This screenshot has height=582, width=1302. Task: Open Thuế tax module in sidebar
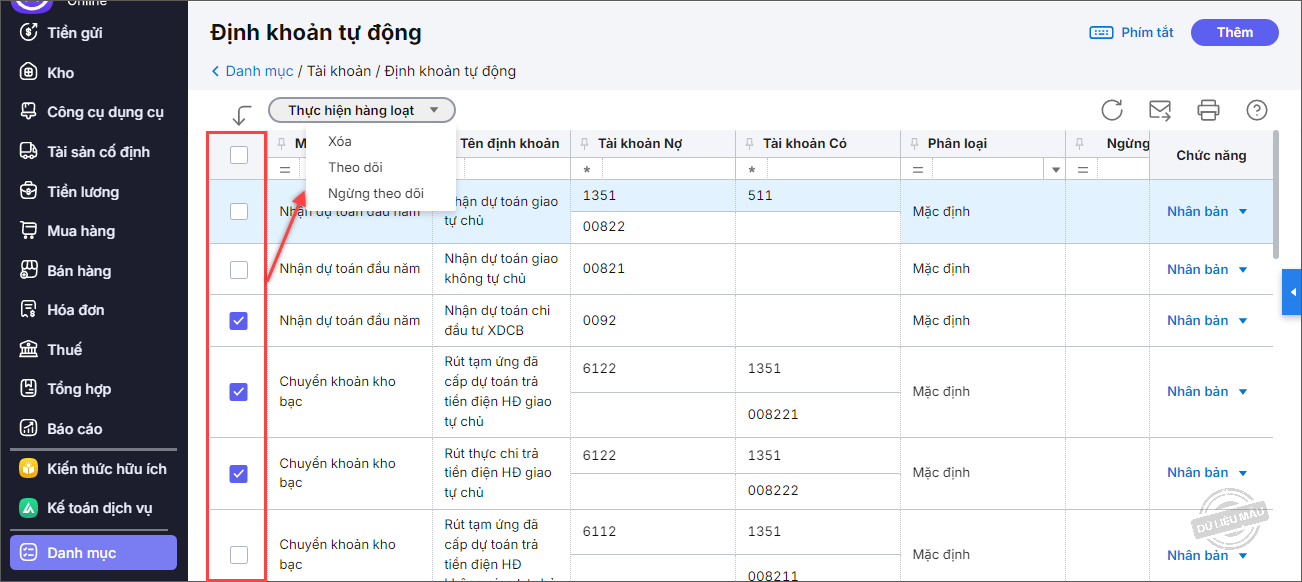[64, 350]
